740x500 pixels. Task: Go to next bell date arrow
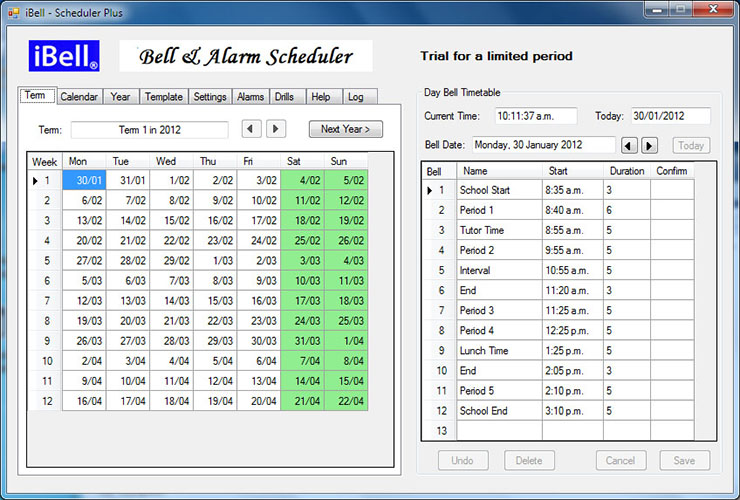(649, 145)
